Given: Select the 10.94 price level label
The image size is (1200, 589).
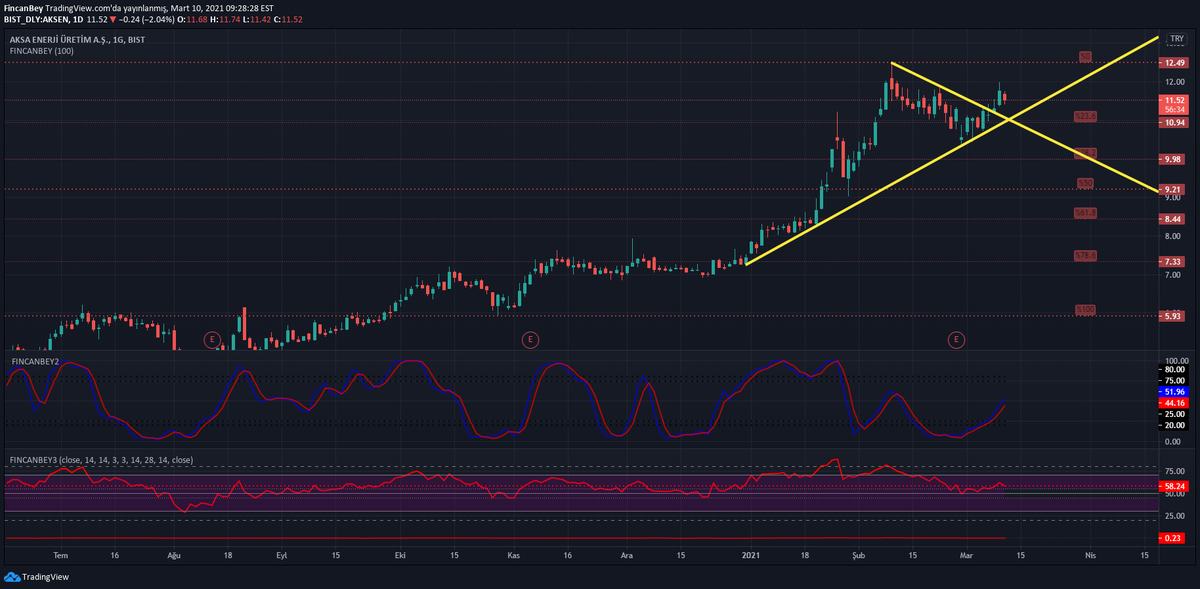Looking at the screenshot, I should [x=1172, y=123].
